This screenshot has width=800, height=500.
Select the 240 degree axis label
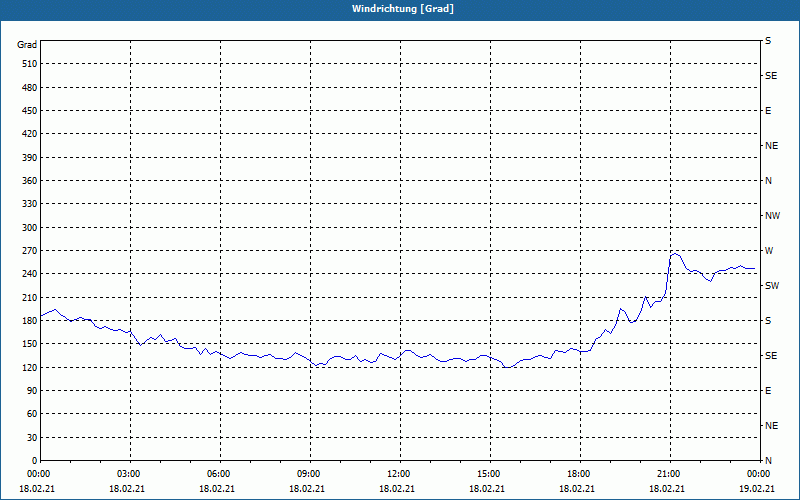pos(30,274)
